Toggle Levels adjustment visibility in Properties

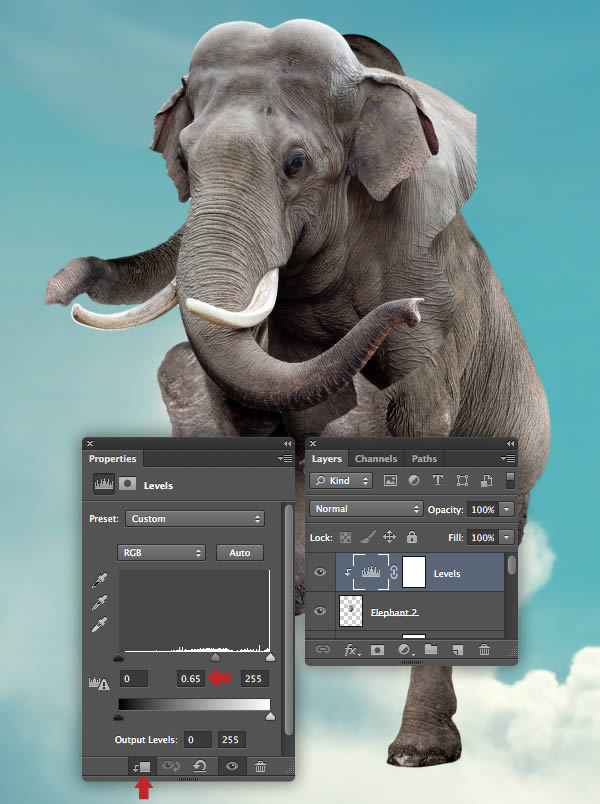pos(232,766)
